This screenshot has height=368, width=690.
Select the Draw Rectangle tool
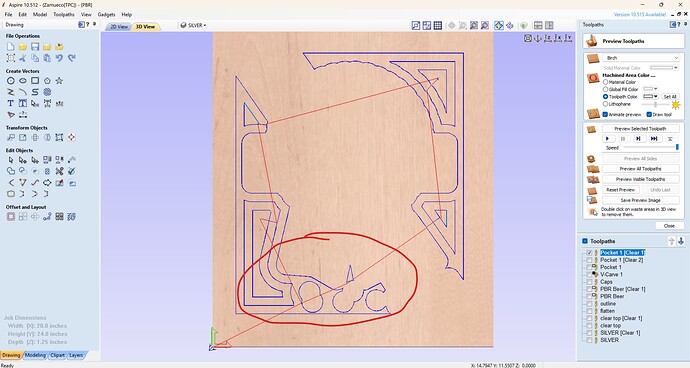[x=35, y=81]
